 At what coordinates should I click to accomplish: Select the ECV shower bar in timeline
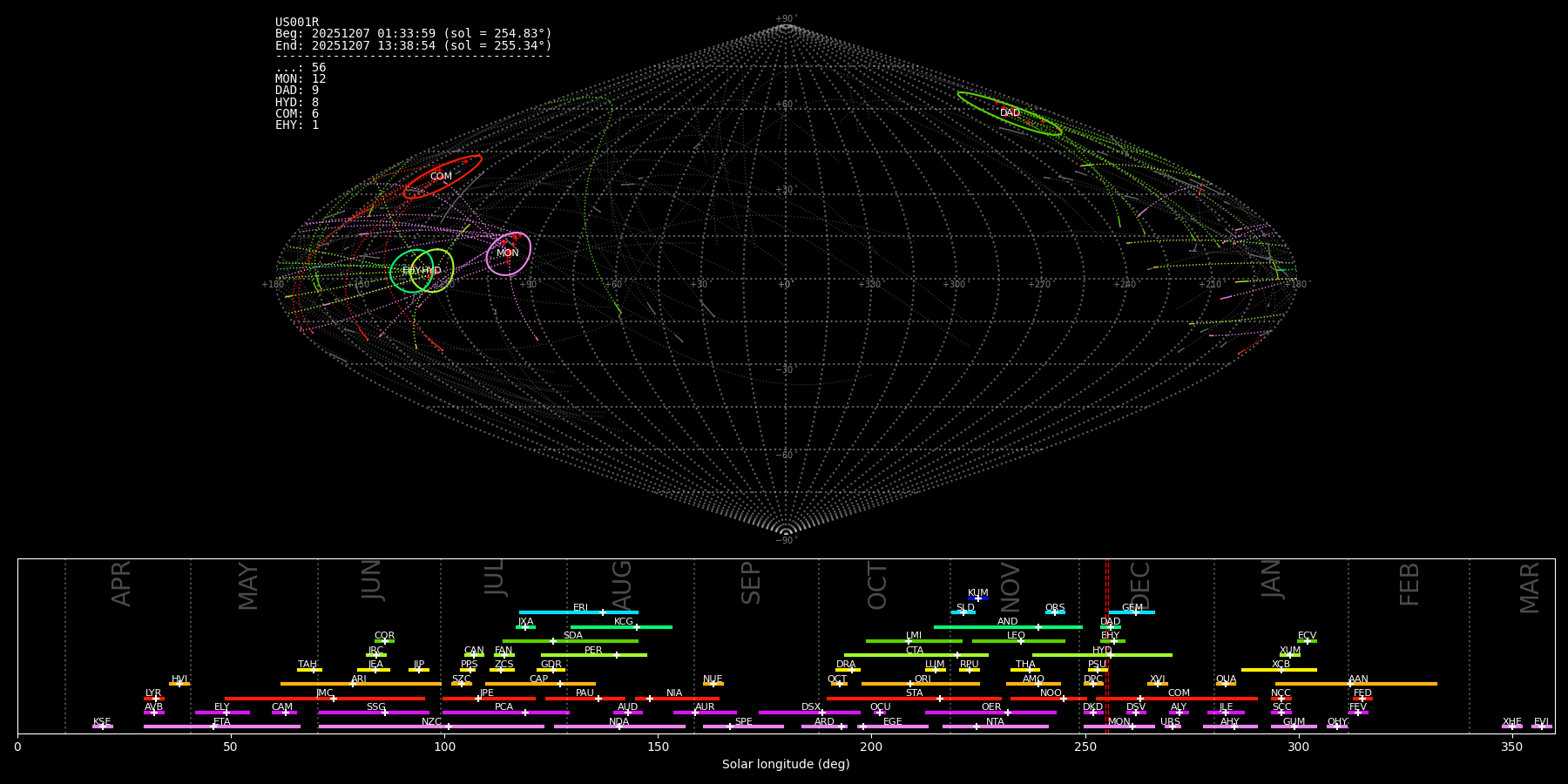(x=1307, y=641)
